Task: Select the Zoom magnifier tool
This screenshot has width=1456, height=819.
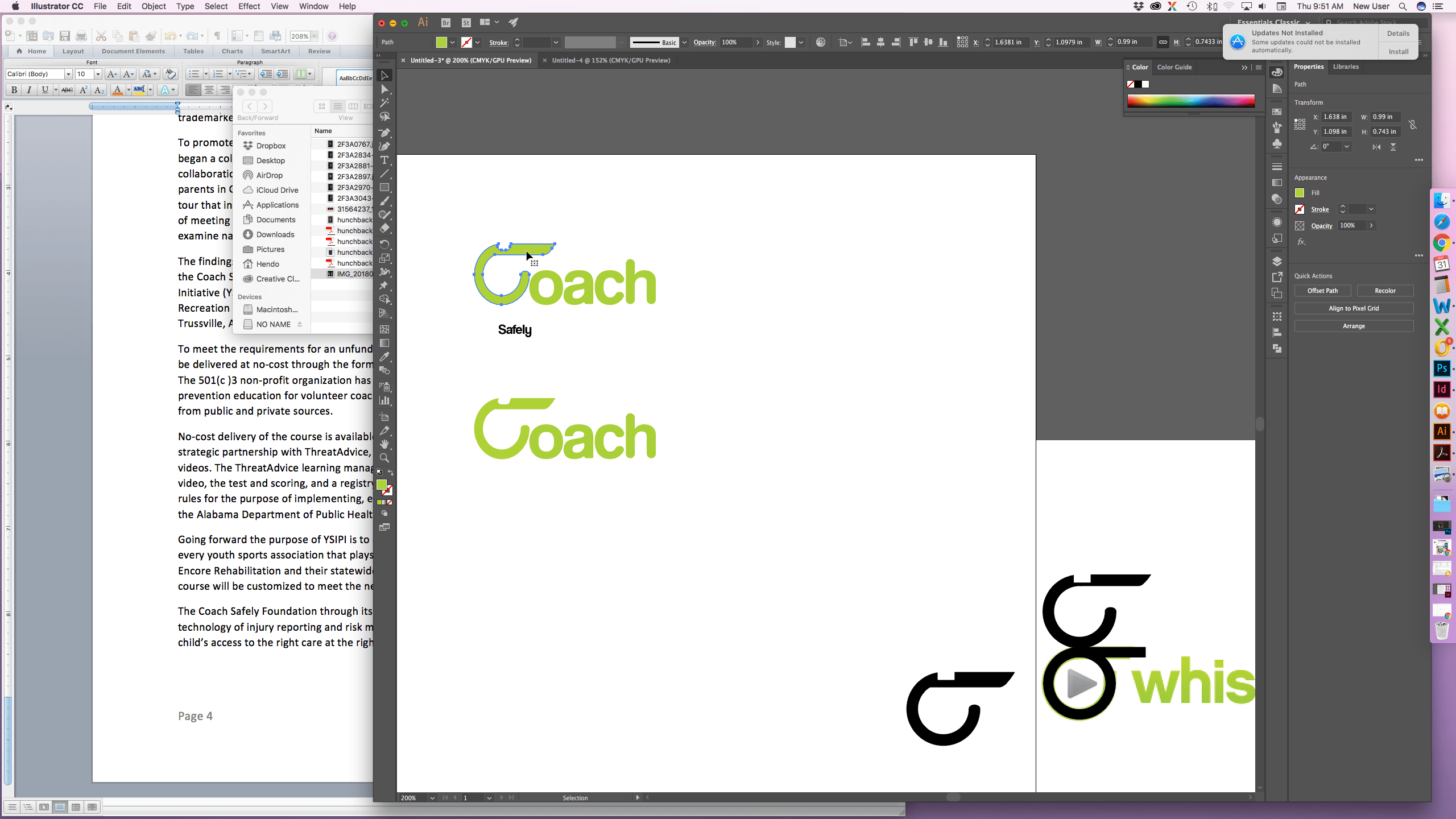Action: (384, 458)
